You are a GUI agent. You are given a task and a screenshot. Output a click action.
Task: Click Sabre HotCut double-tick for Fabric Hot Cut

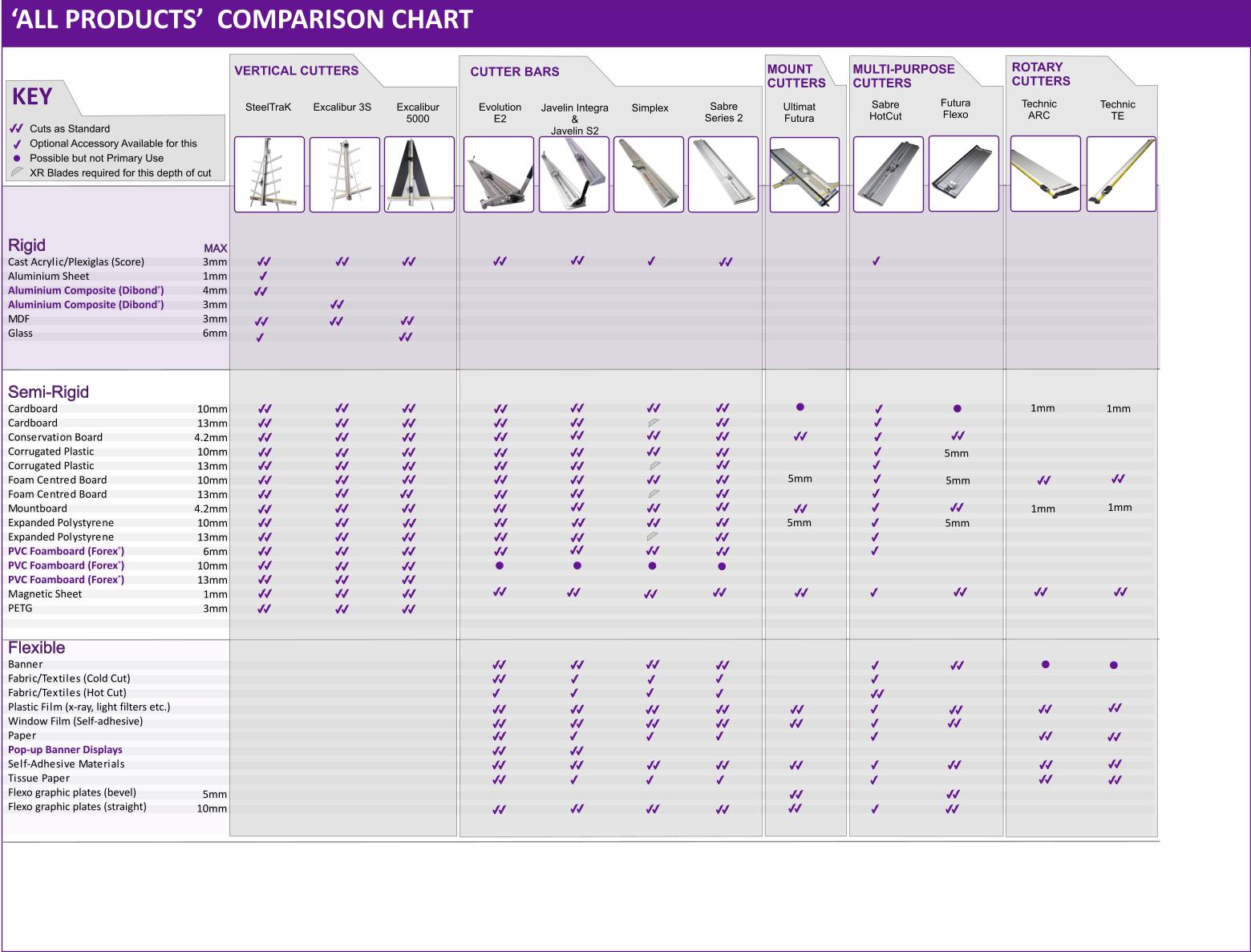(877, 694)
